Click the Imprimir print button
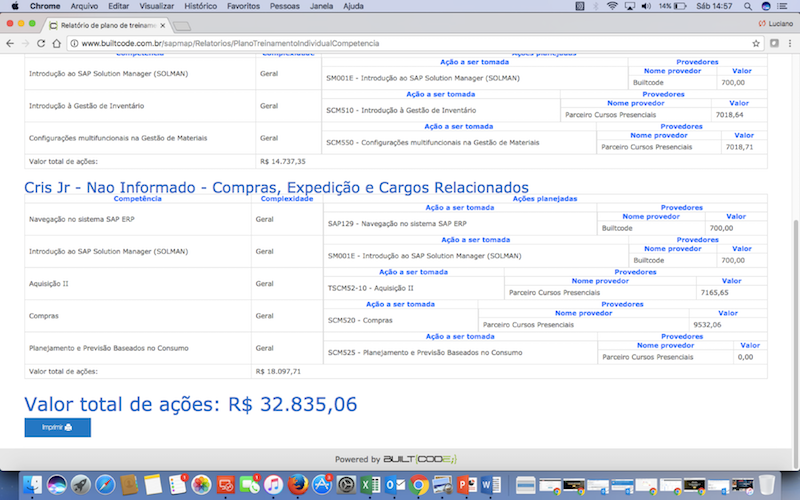The width and height of the screenshot is (800, 500). pyautogui.click(x=58, y=428)
